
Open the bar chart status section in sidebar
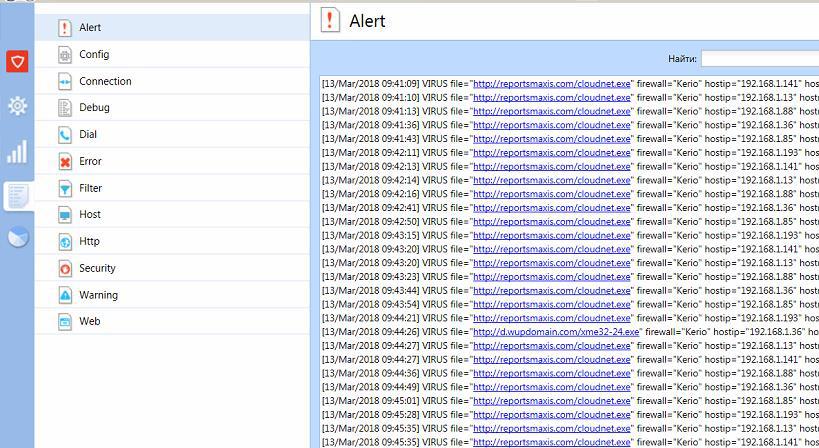(x=17, y=152)
